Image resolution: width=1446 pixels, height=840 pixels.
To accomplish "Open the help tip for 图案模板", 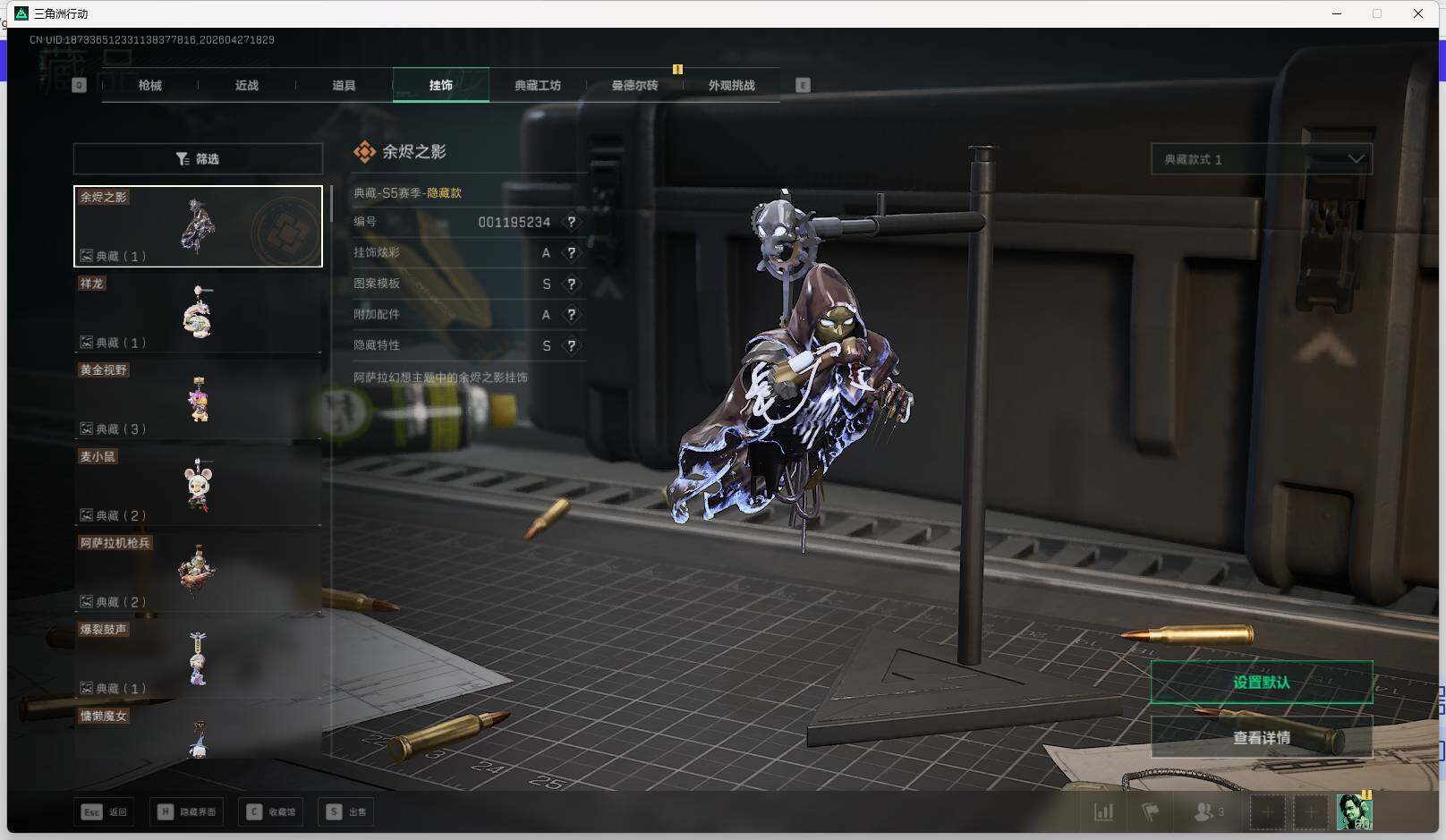I will point(571,284).
